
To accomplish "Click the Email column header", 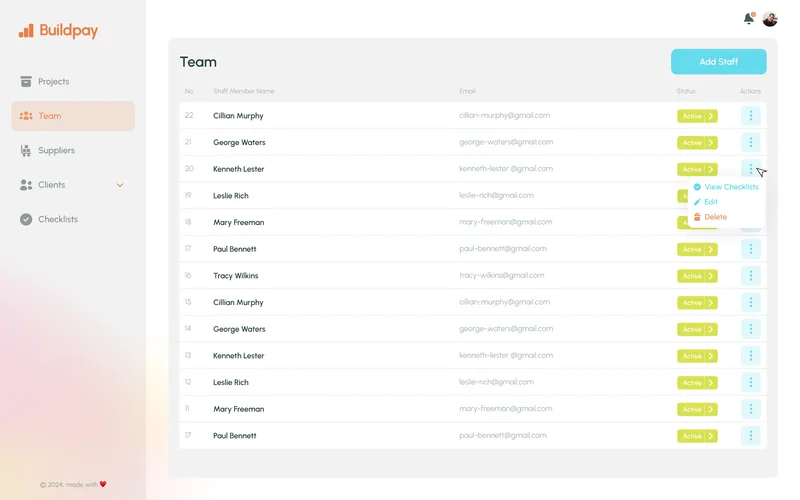I will click(x=467, y=91).
